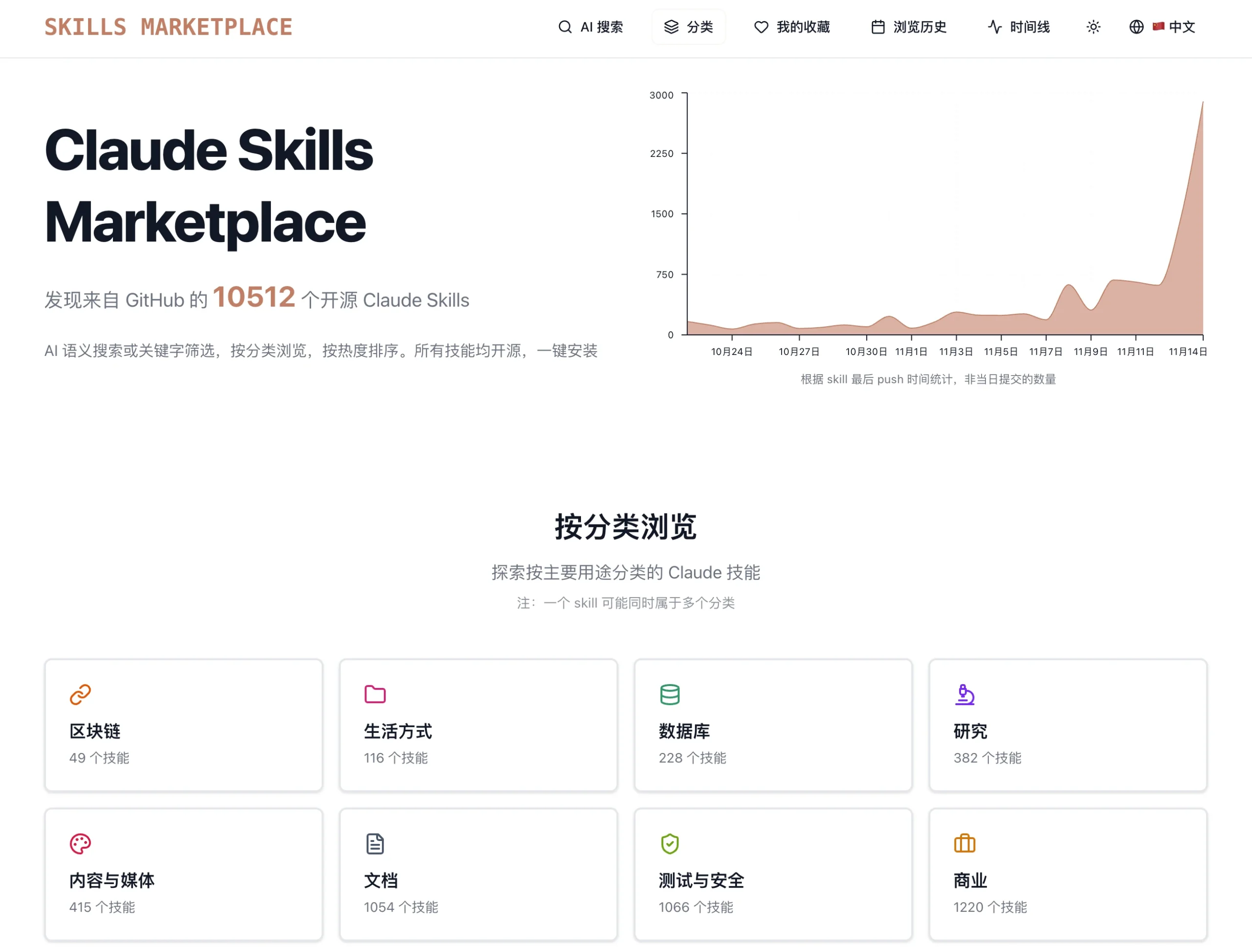Click the heart icon for 我的收藏
The height and width of the screenshot is (952, 1252).
(x=760, y=26)
